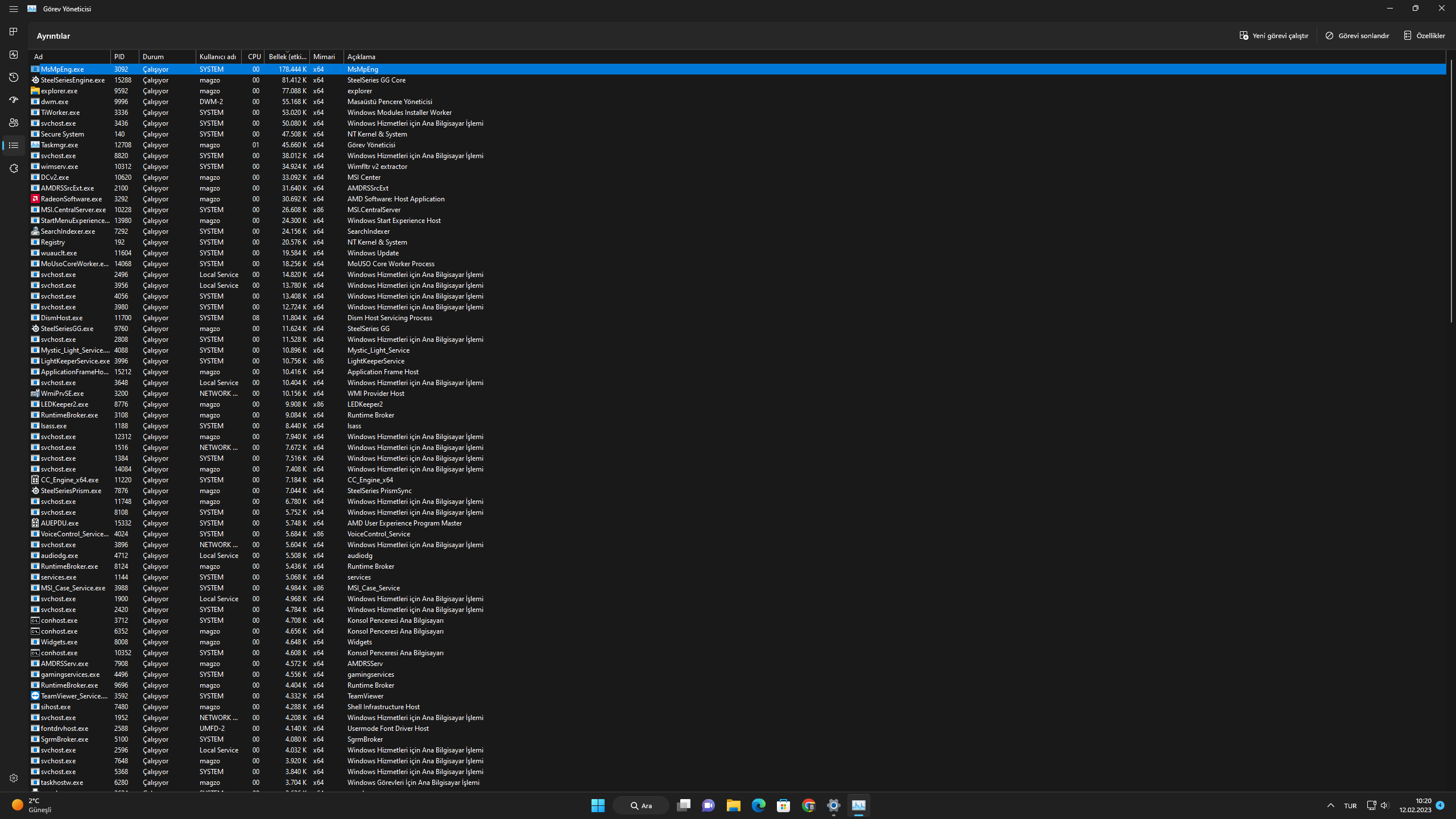Sort by the Mimari column header

click(326, 56)
